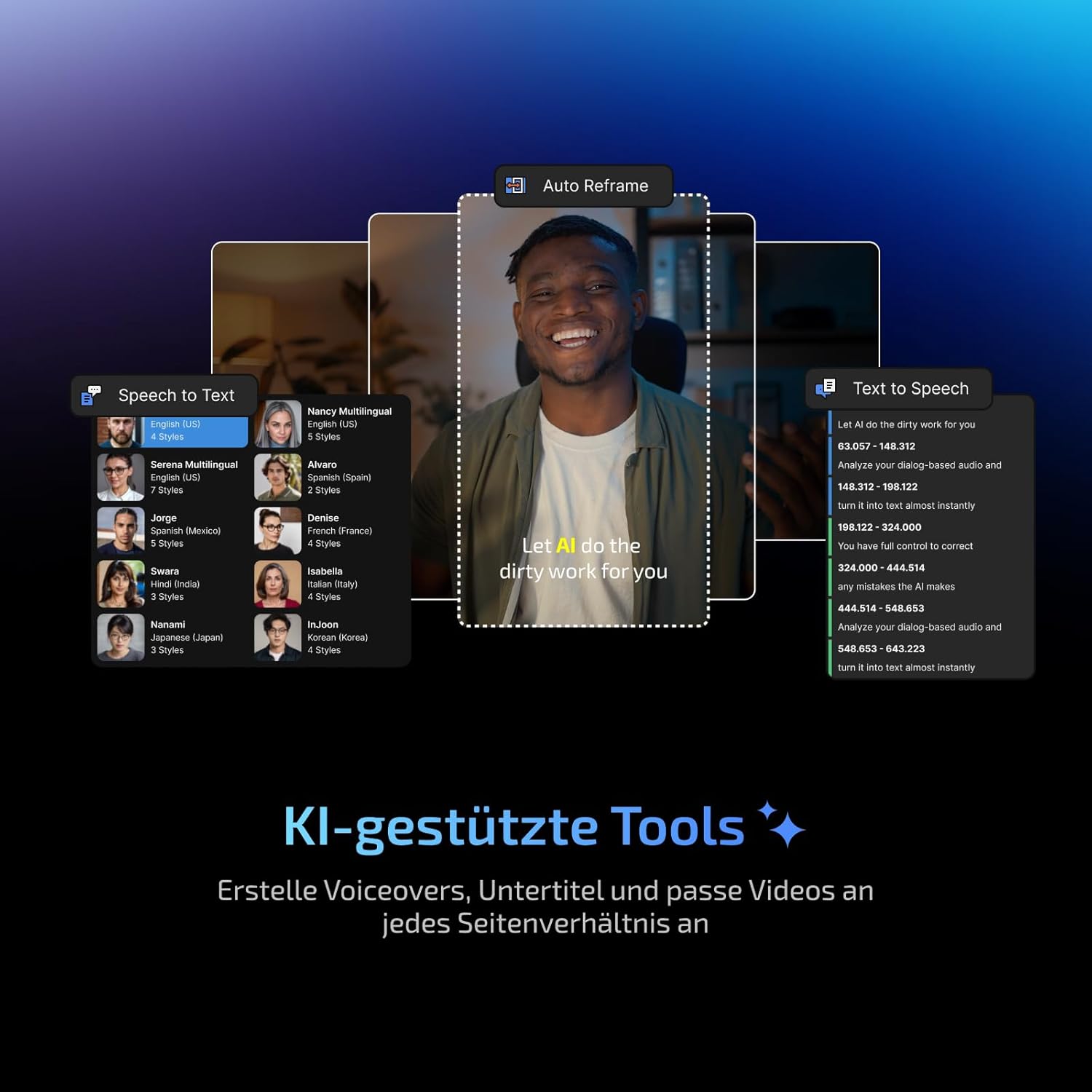Click the Text to Speech chat icon
The width and height of the screenshot is (1092, 1092).
[x=826, y=388]
